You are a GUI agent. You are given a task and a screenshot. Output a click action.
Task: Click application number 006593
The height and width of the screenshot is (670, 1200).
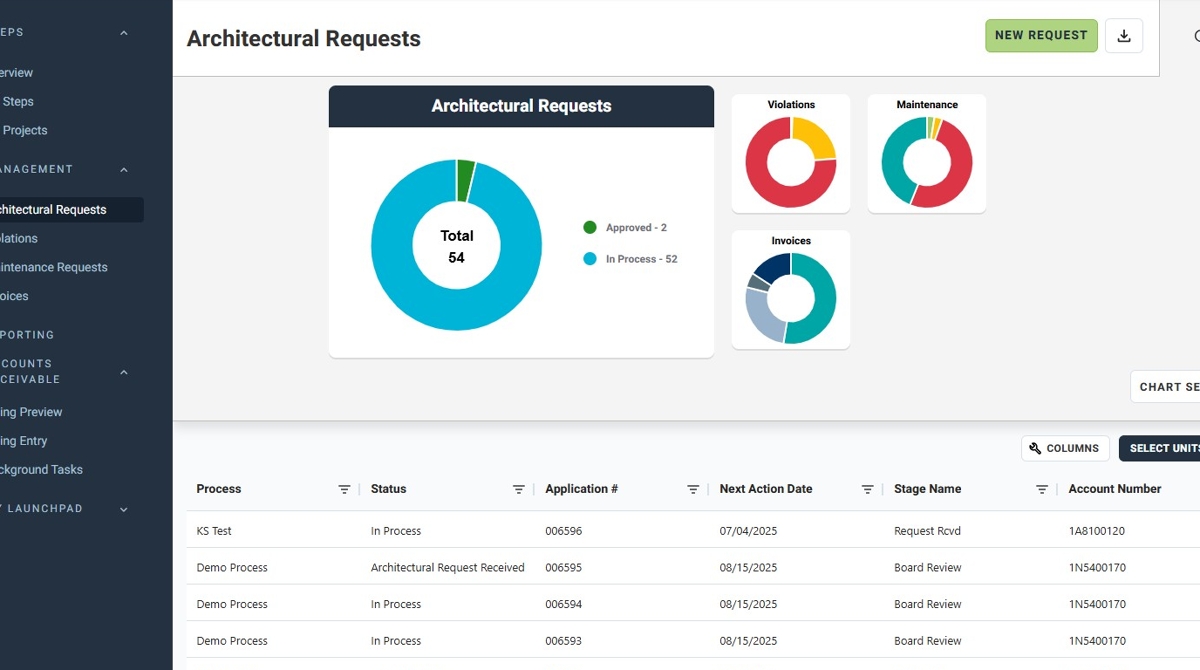point(563,642)
